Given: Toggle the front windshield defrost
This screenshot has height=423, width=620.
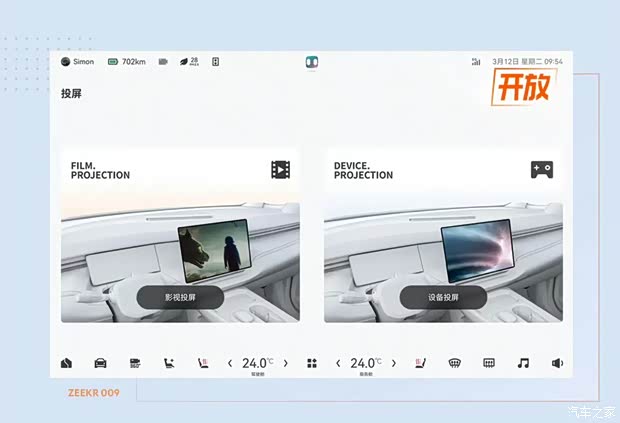Looking at the screenshot, I should click(454, 363).
